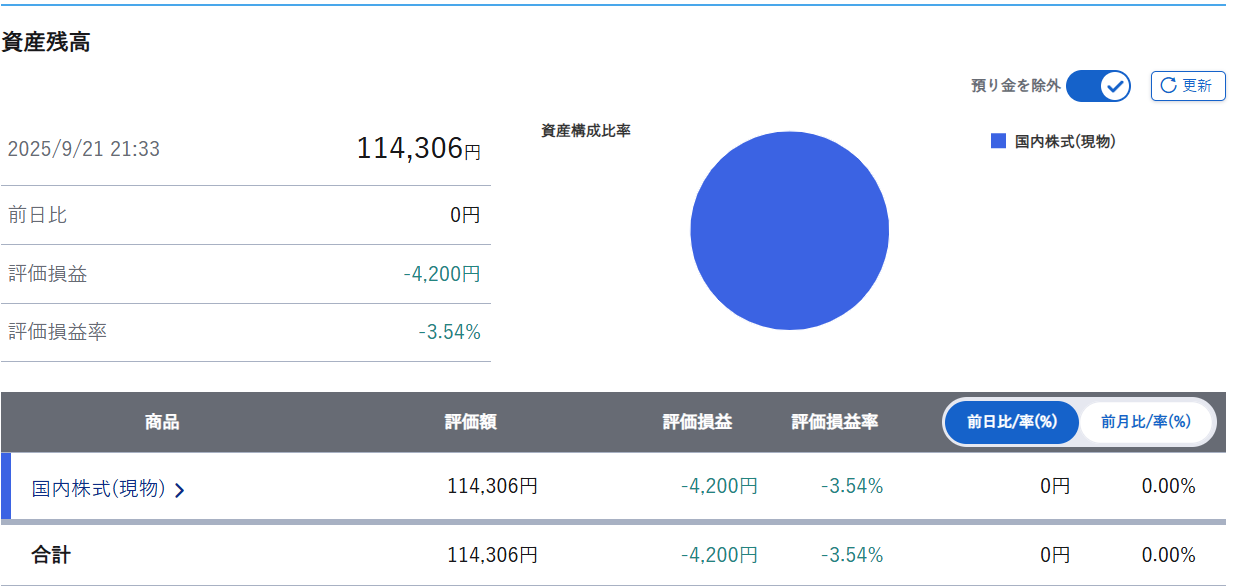Click the blue bar marker left of 国内株式 row
1238x588 pixels.
coord(6,487)
